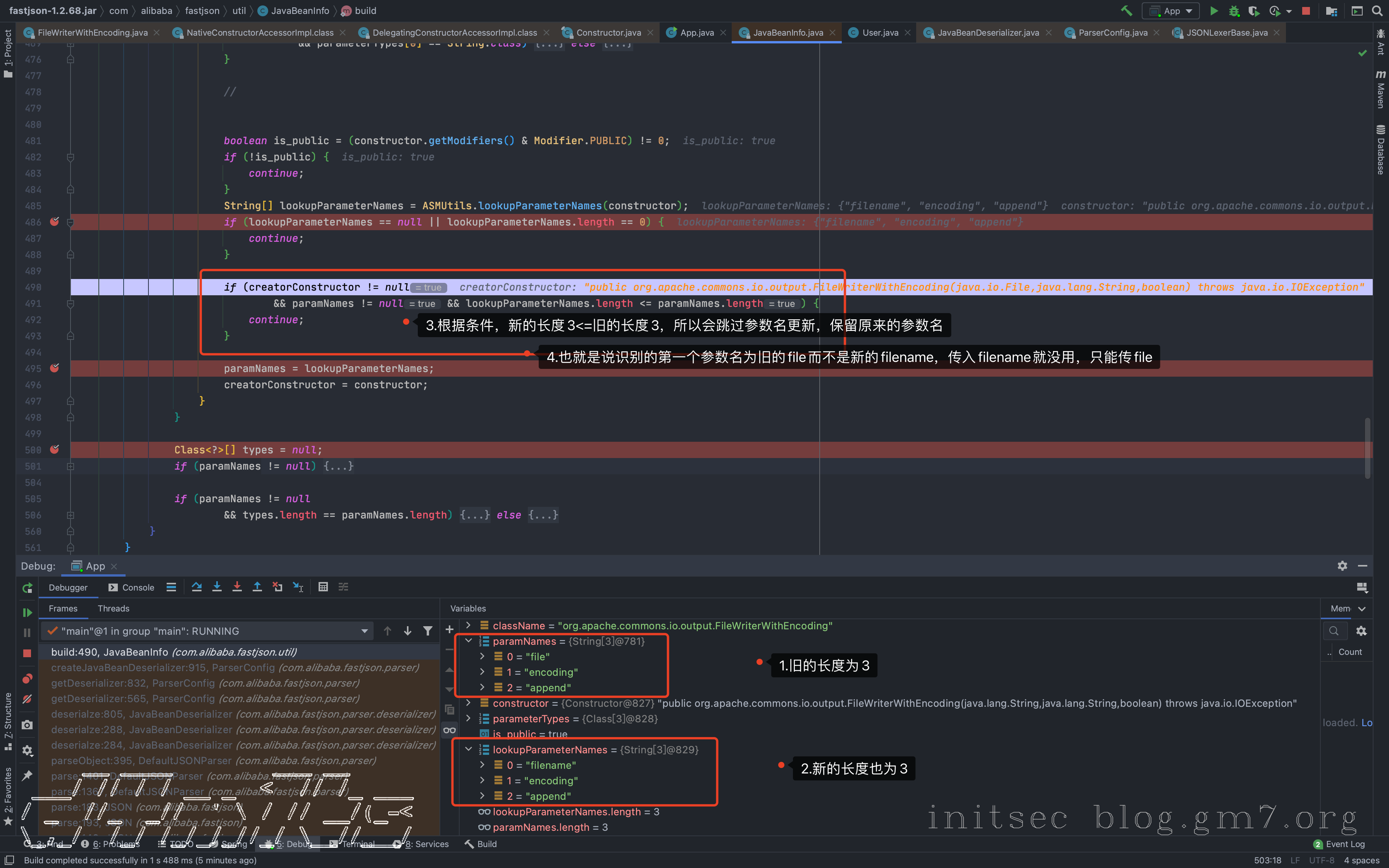Toggle the breakpoint on line 486
Screen dimensions: 1389x868
click(55, 222)
